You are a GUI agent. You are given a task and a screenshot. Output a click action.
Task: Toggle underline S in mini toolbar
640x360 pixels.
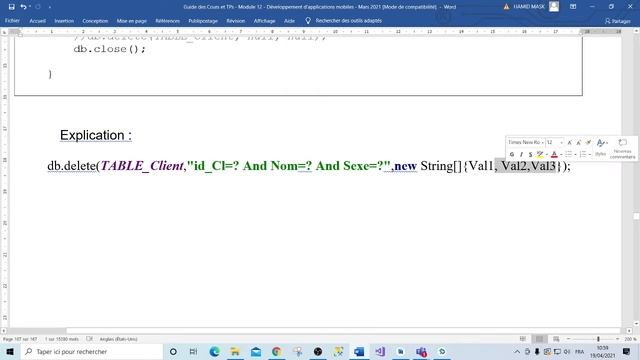pyautogui.click(x=530, y=154)
